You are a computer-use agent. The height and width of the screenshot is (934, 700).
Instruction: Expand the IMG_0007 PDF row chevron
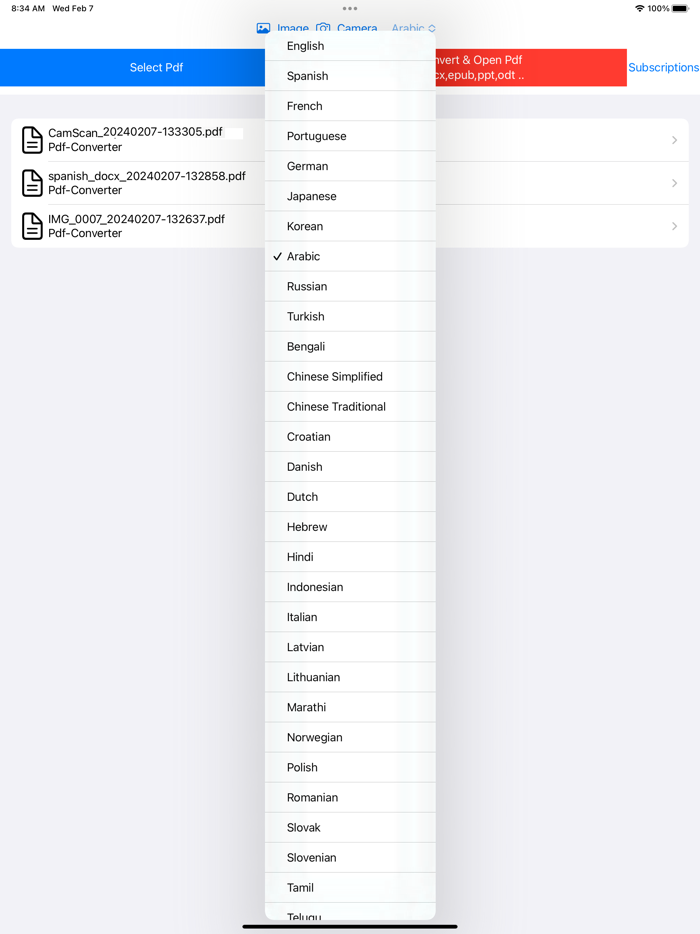[674, 226]
